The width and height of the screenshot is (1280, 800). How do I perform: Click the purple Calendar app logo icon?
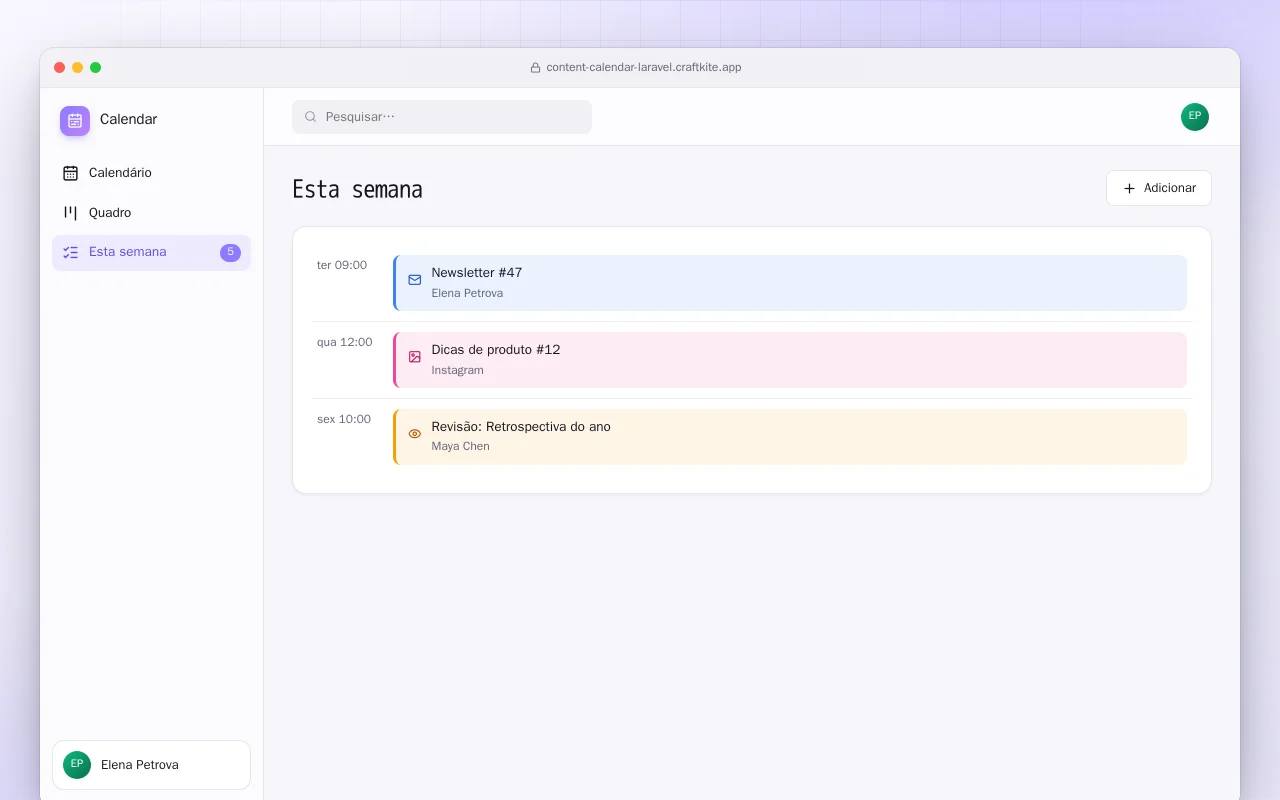[x=75, y=121]
